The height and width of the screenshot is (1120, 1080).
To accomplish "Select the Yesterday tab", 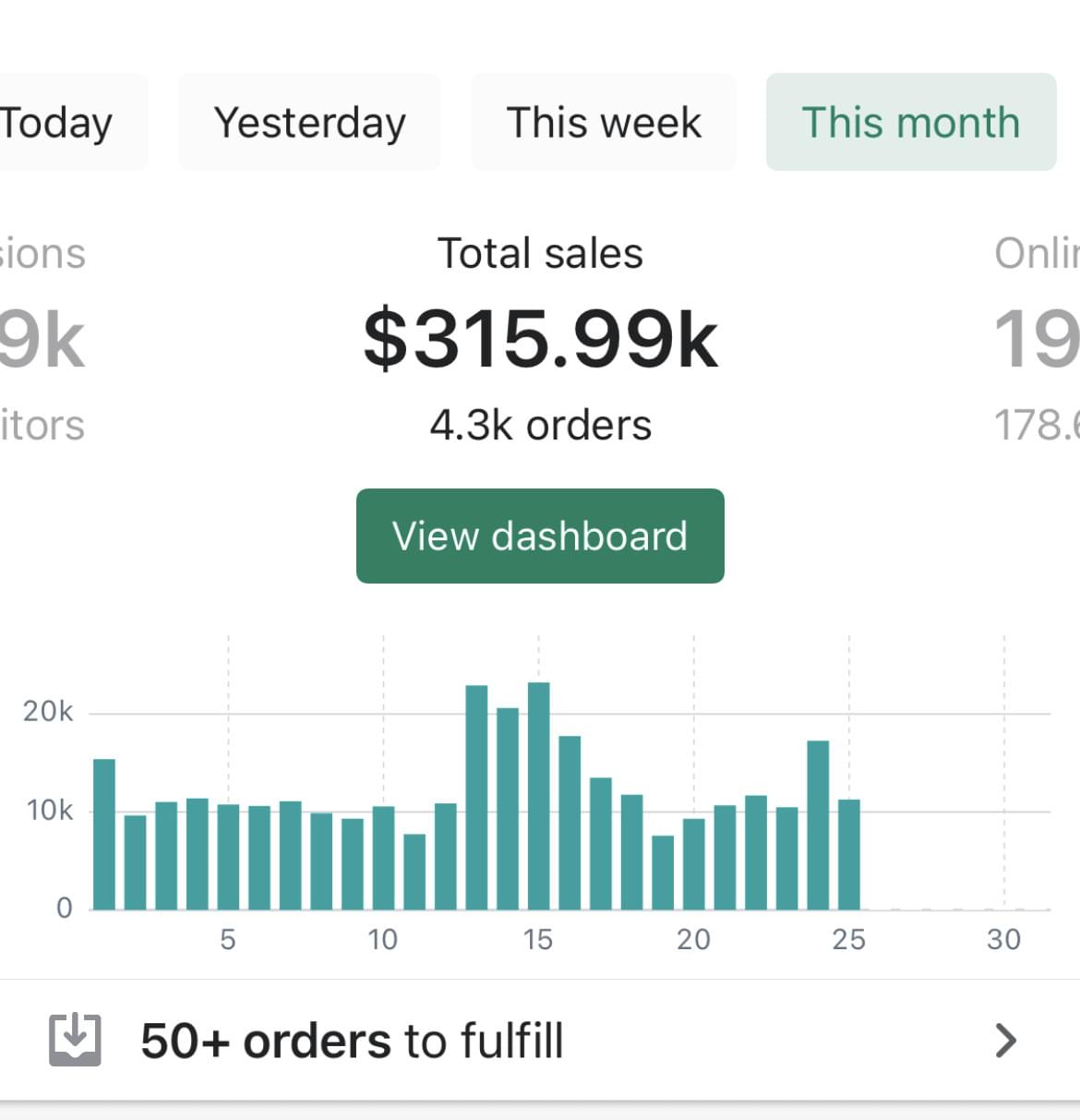I will (309, 123).
